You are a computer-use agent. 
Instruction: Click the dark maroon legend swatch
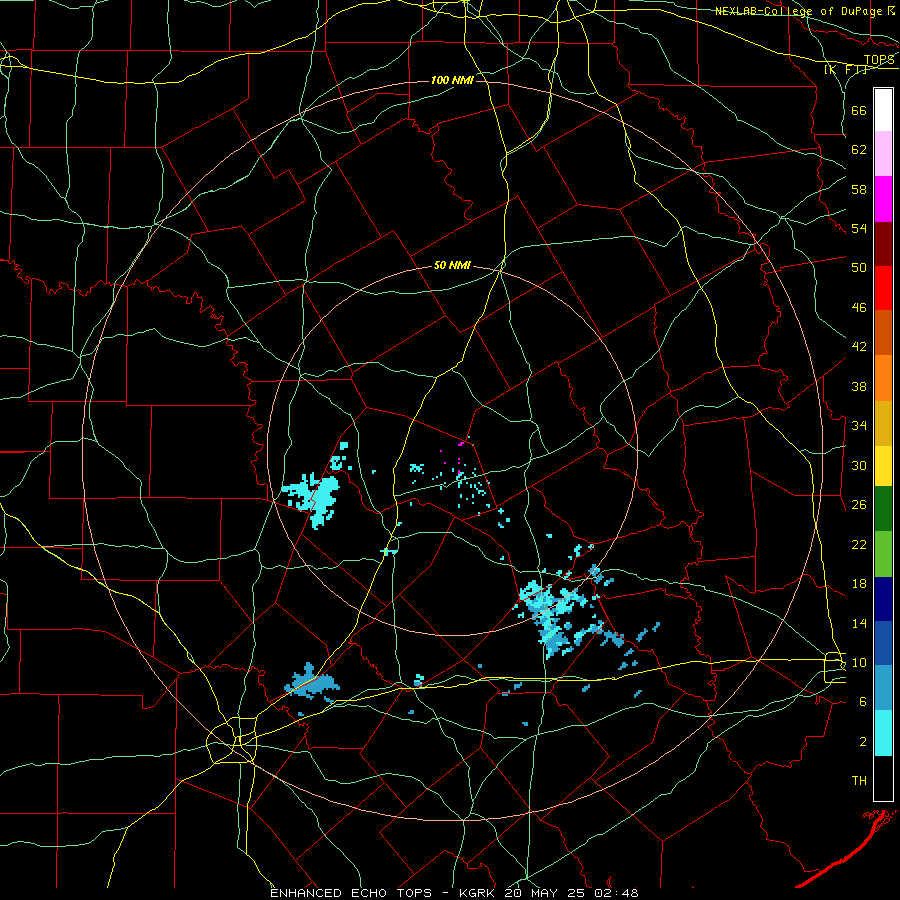pyautogui.click(x=883, y=244)
